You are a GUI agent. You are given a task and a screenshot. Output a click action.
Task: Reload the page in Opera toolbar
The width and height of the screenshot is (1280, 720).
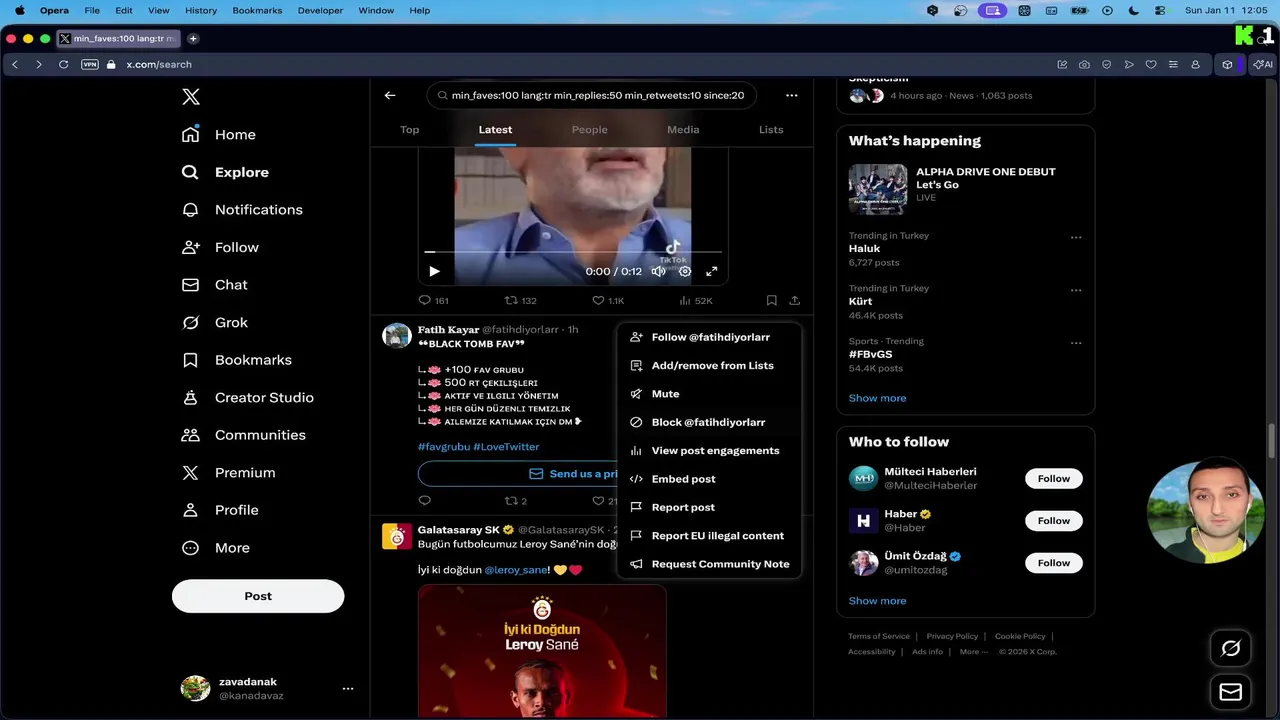click(63, 64)
